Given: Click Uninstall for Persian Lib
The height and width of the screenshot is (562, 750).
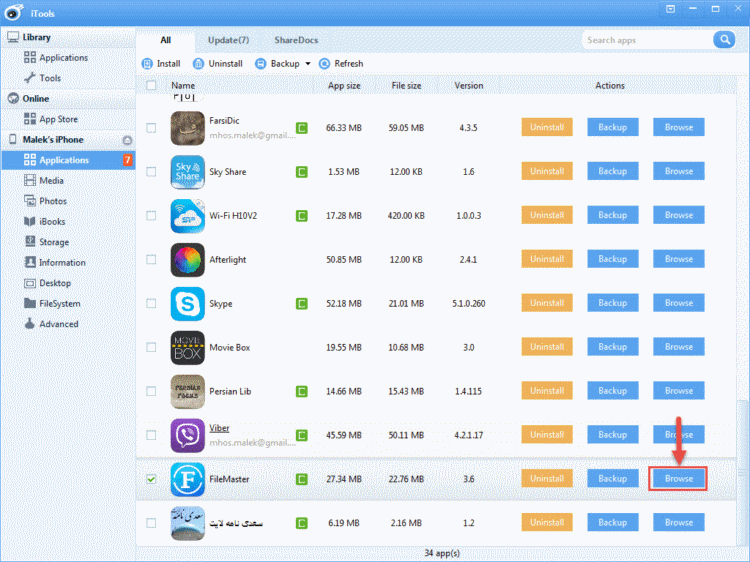Looking at the screenshot, I should click(547, 391).
